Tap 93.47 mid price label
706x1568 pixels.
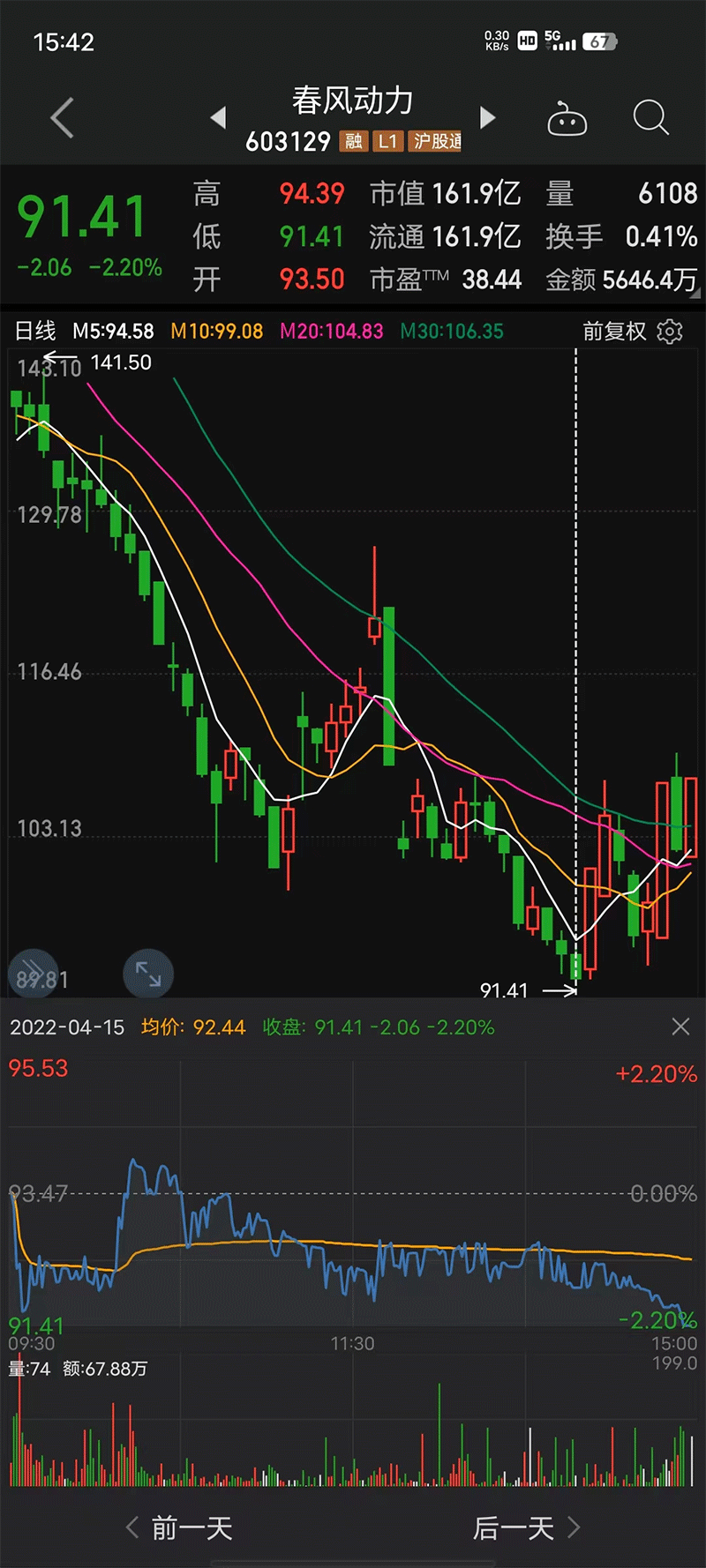tap(38, 1194)
